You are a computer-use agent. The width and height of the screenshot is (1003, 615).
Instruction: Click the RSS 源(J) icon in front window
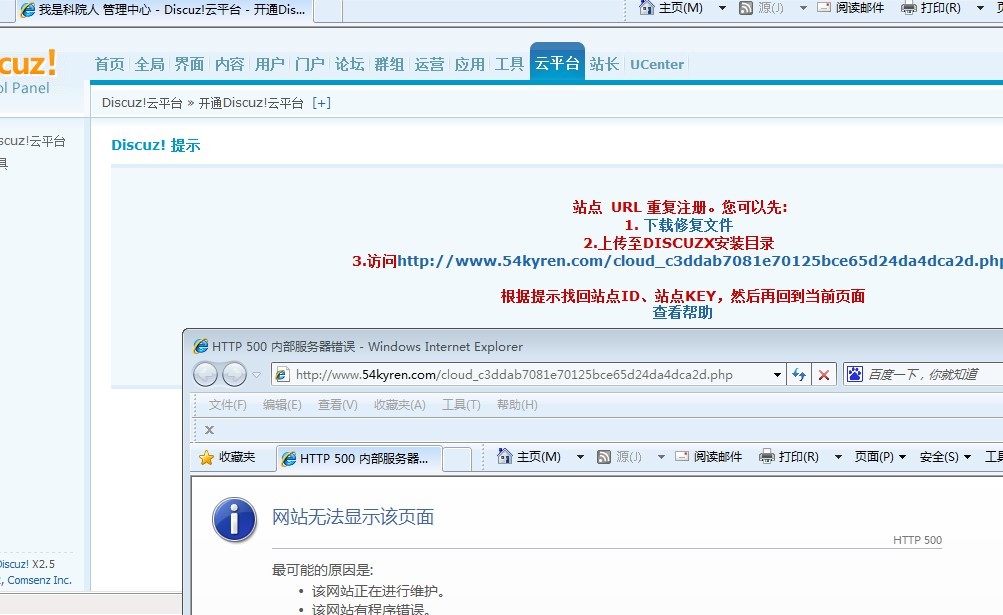tap(603, 456)
